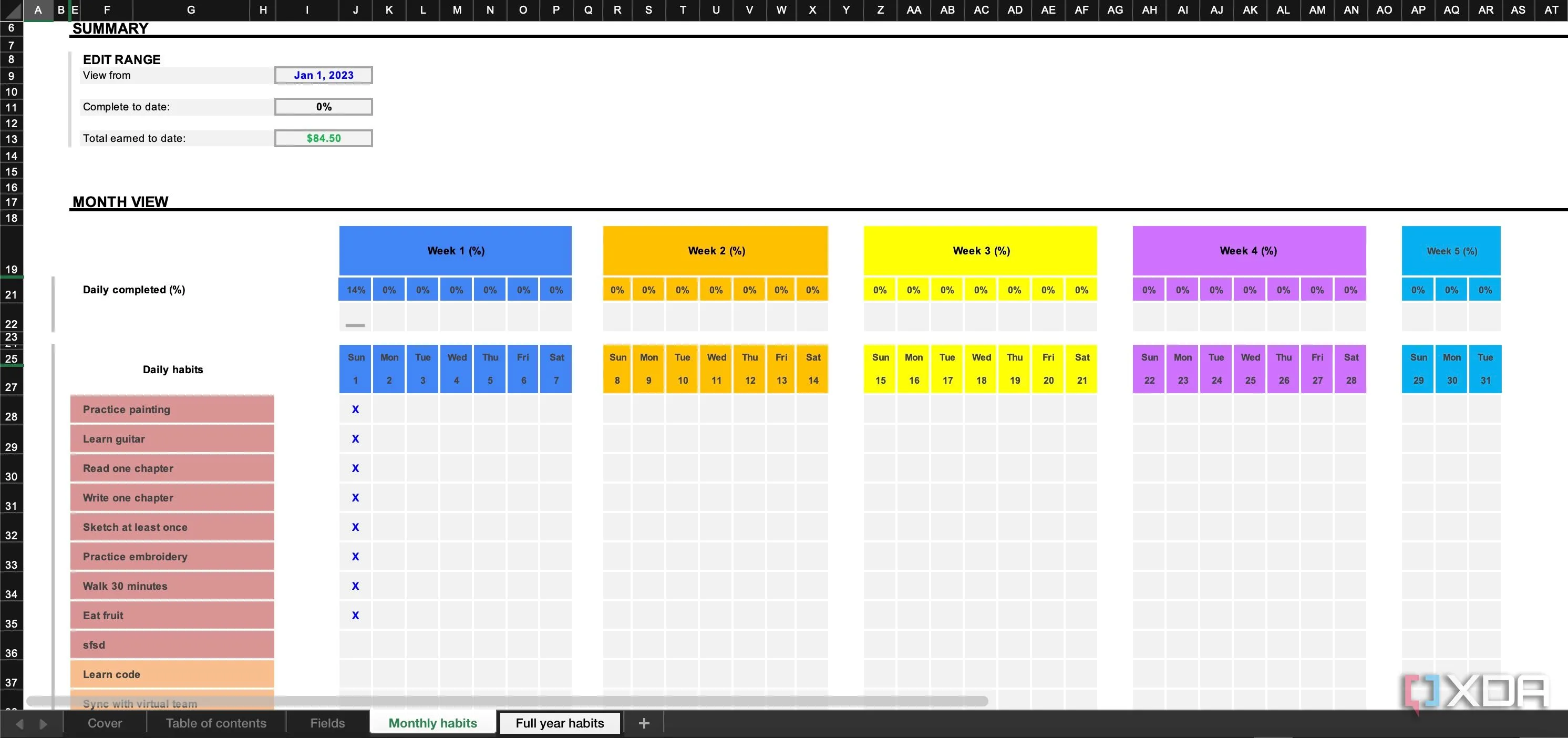The image size is (1568, 738).
Task: Select the Week 4 (%) header
Action: [x=1249, y=251]
